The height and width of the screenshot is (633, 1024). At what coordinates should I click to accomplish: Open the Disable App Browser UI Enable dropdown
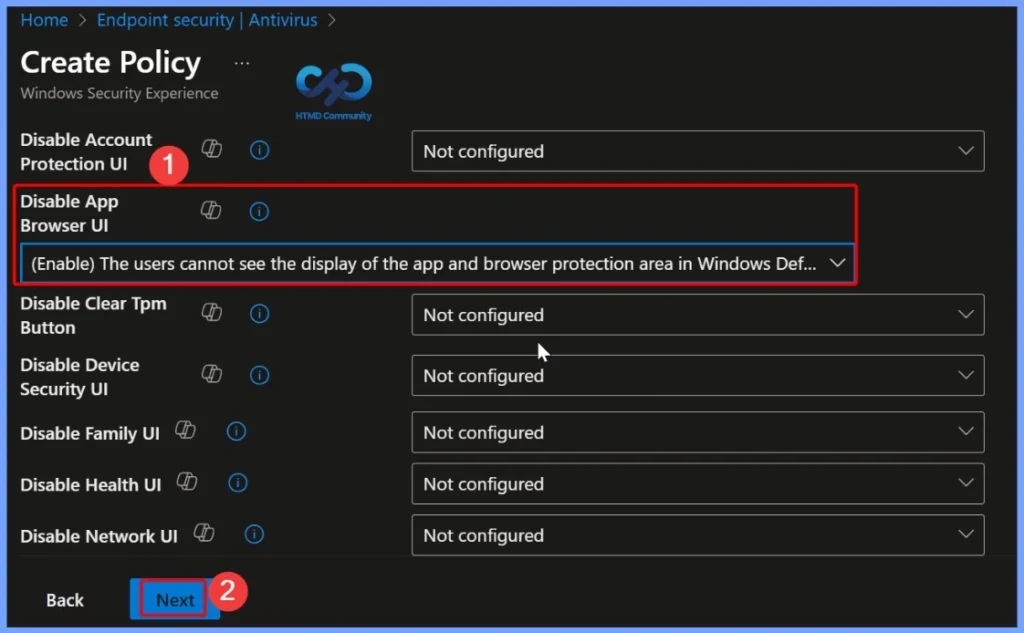coord(836,262)
